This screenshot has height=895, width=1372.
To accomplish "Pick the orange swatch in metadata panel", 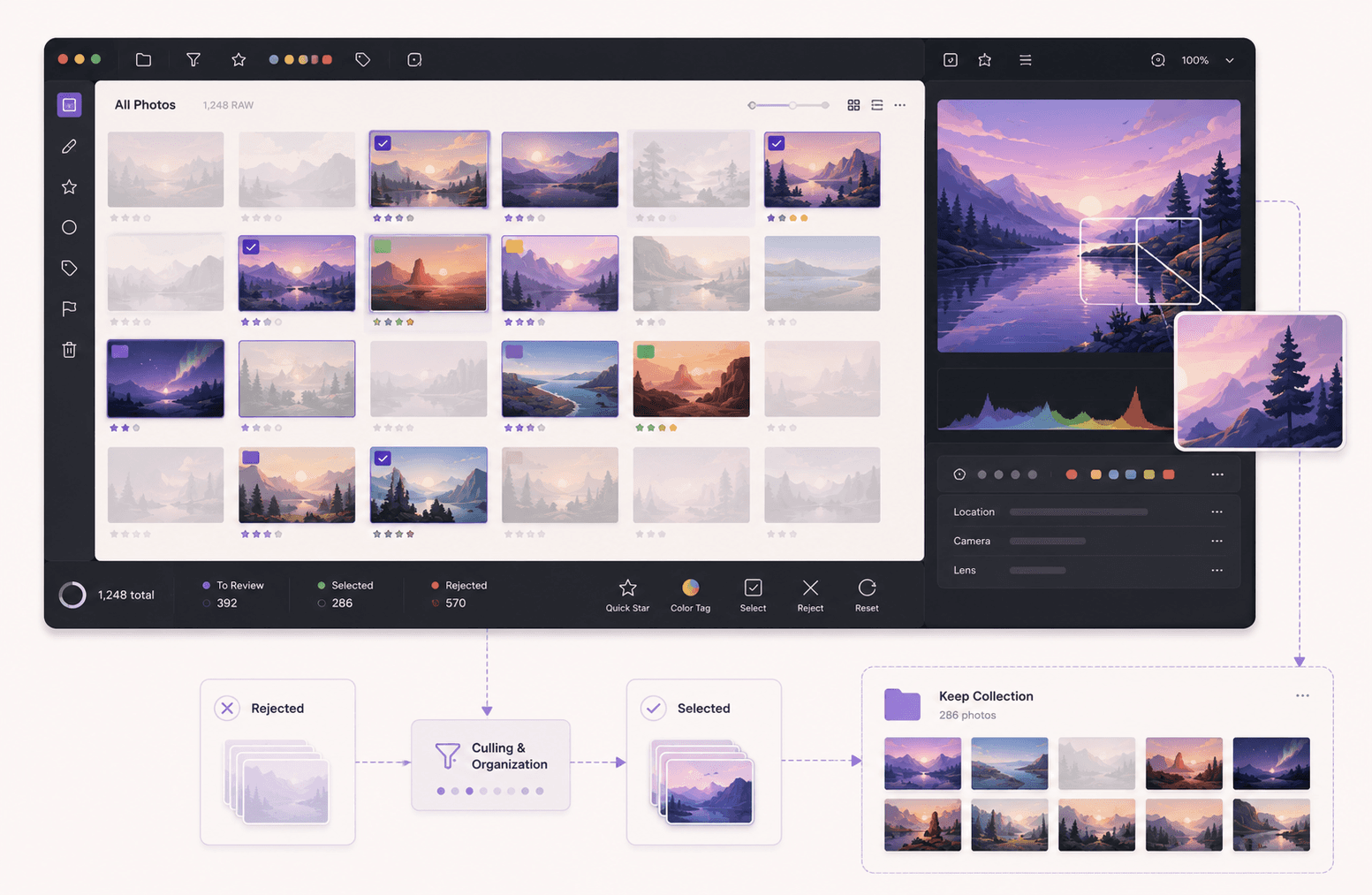I will click(1095, 474).
